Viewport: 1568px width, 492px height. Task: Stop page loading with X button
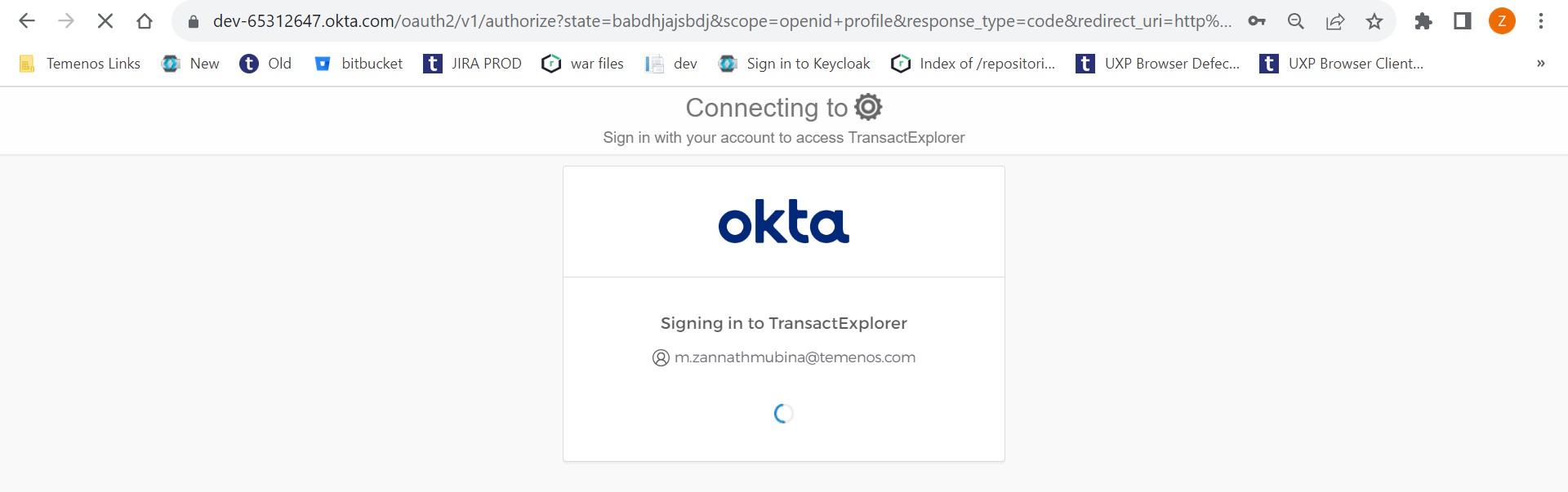coord(105,21)
